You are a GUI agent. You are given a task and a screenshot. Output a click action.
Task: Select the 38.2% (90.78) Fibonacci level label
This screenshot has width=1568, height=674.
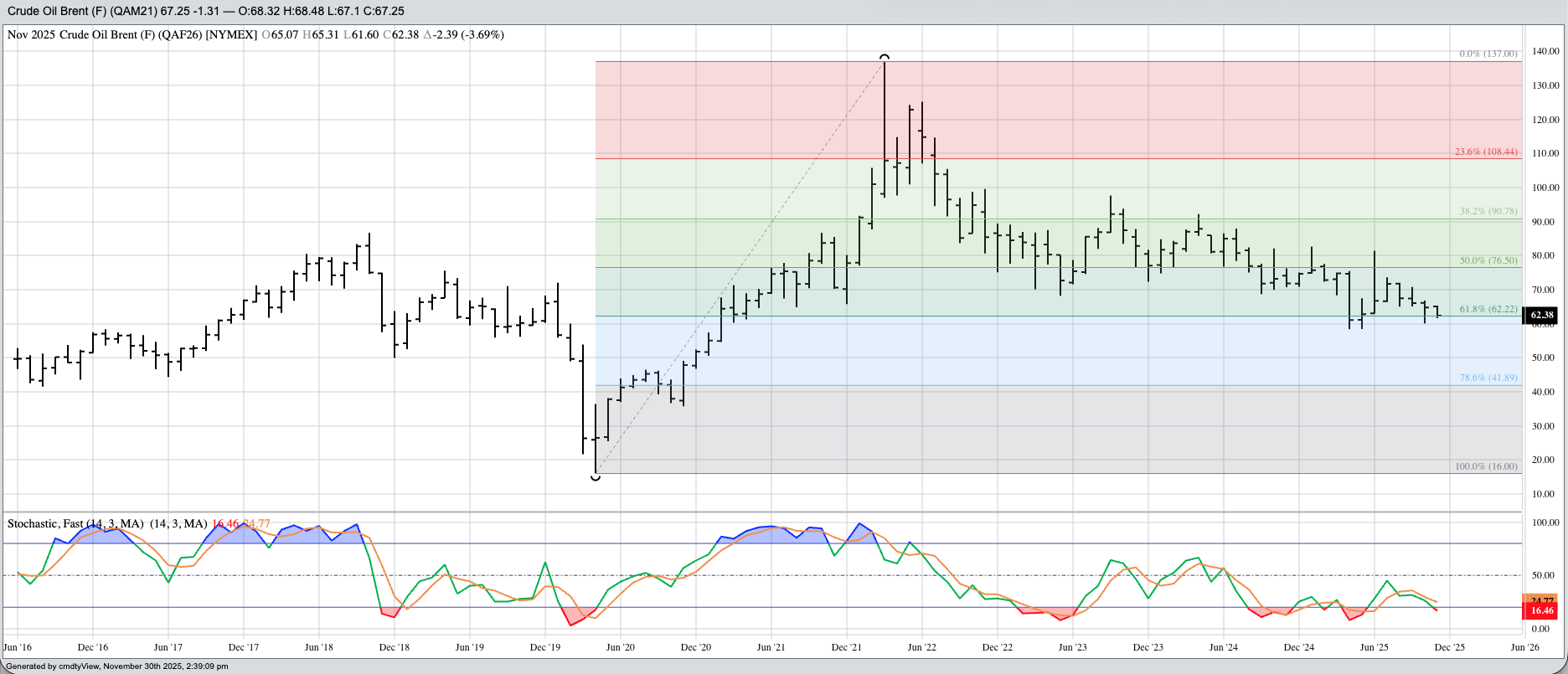tap(1488, 212)
